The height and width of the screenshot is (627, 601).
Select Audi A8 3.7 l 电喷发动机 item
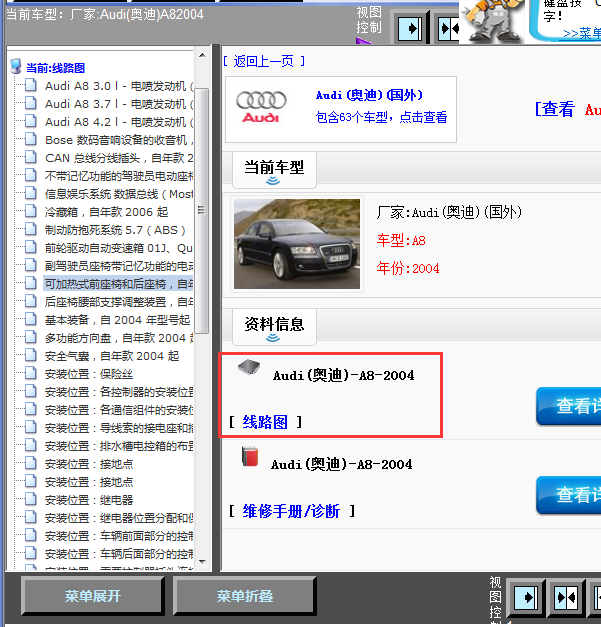click(119, 104)
